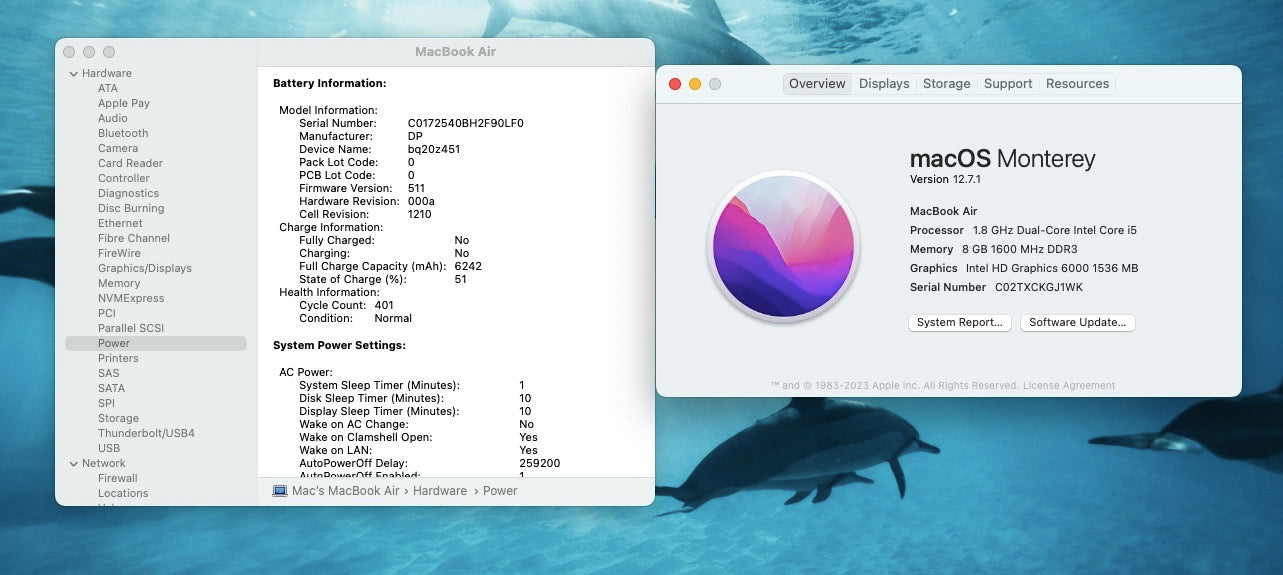Select Thunderbolt/USB4 in sidebar
1283x575 pixels.
[146, 433]
